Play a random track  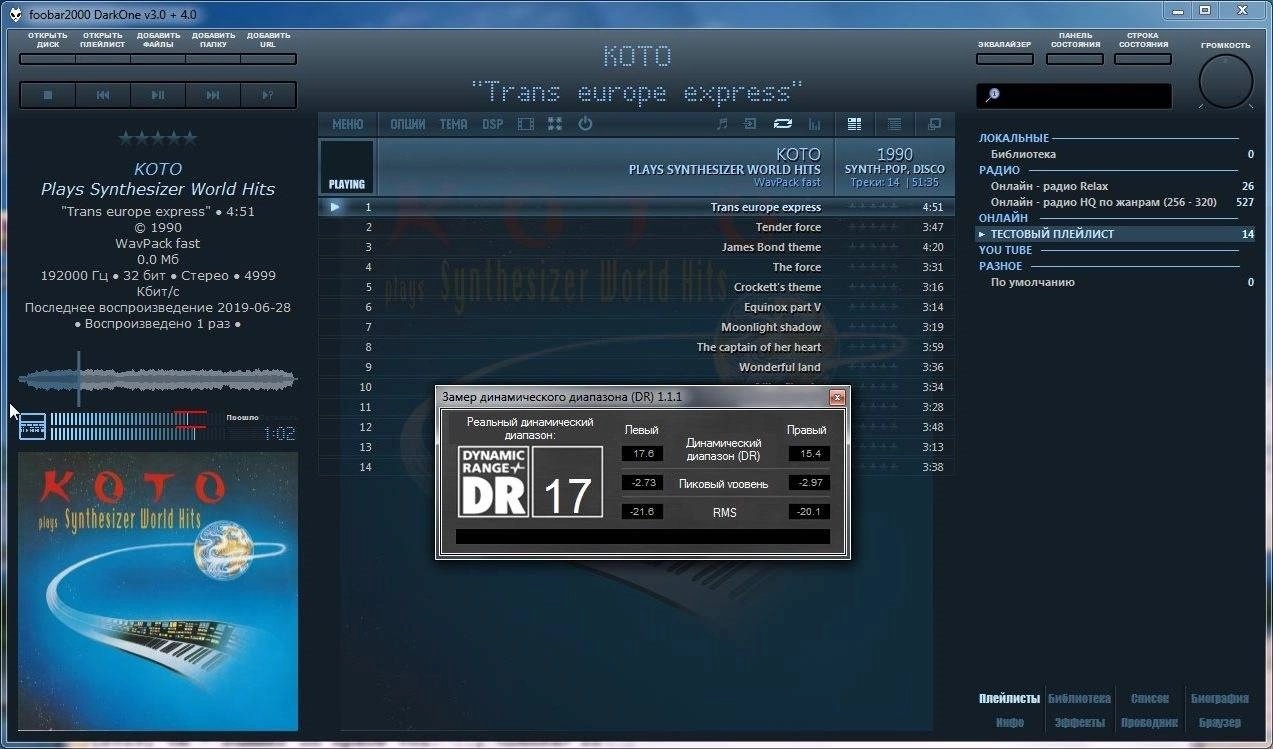coord(268,95)
